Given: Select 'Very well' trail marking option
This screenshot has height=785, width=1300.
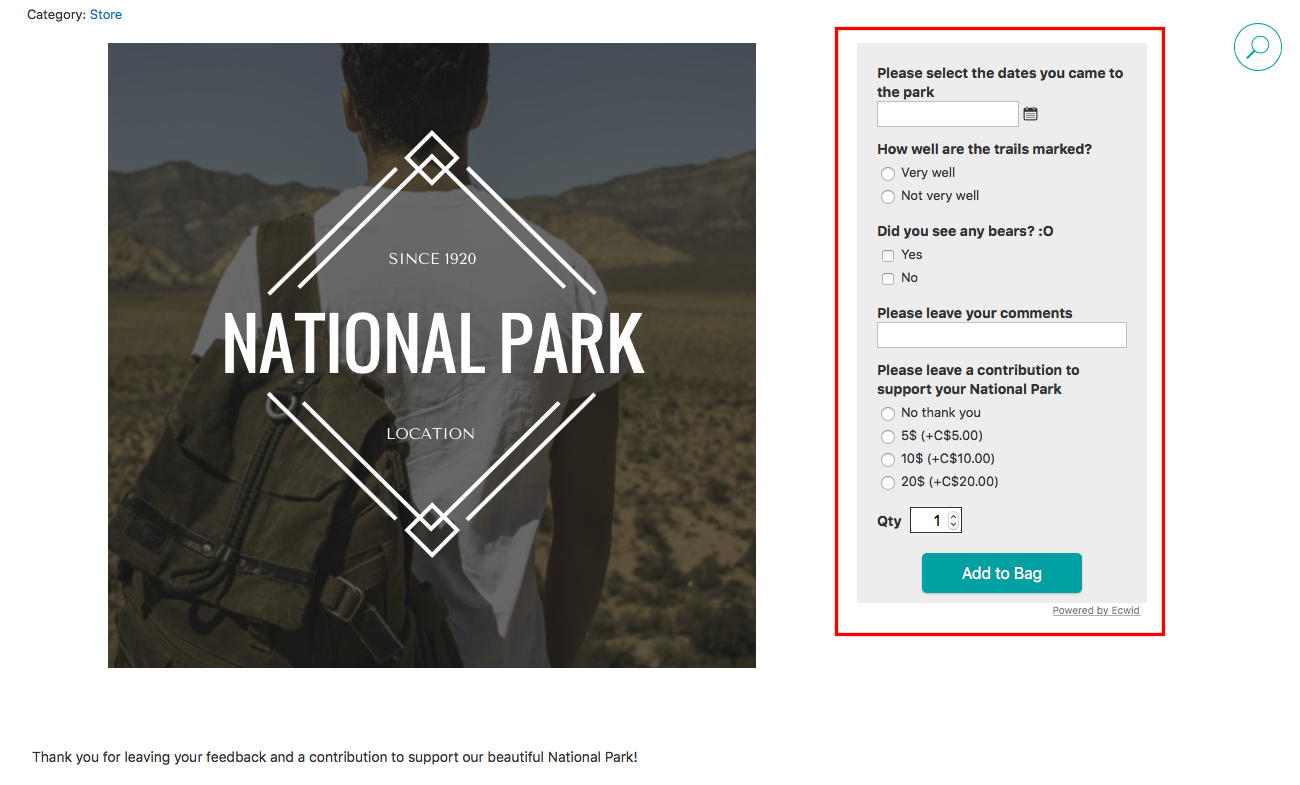Looking at the screenshot, I should (888, 174).
